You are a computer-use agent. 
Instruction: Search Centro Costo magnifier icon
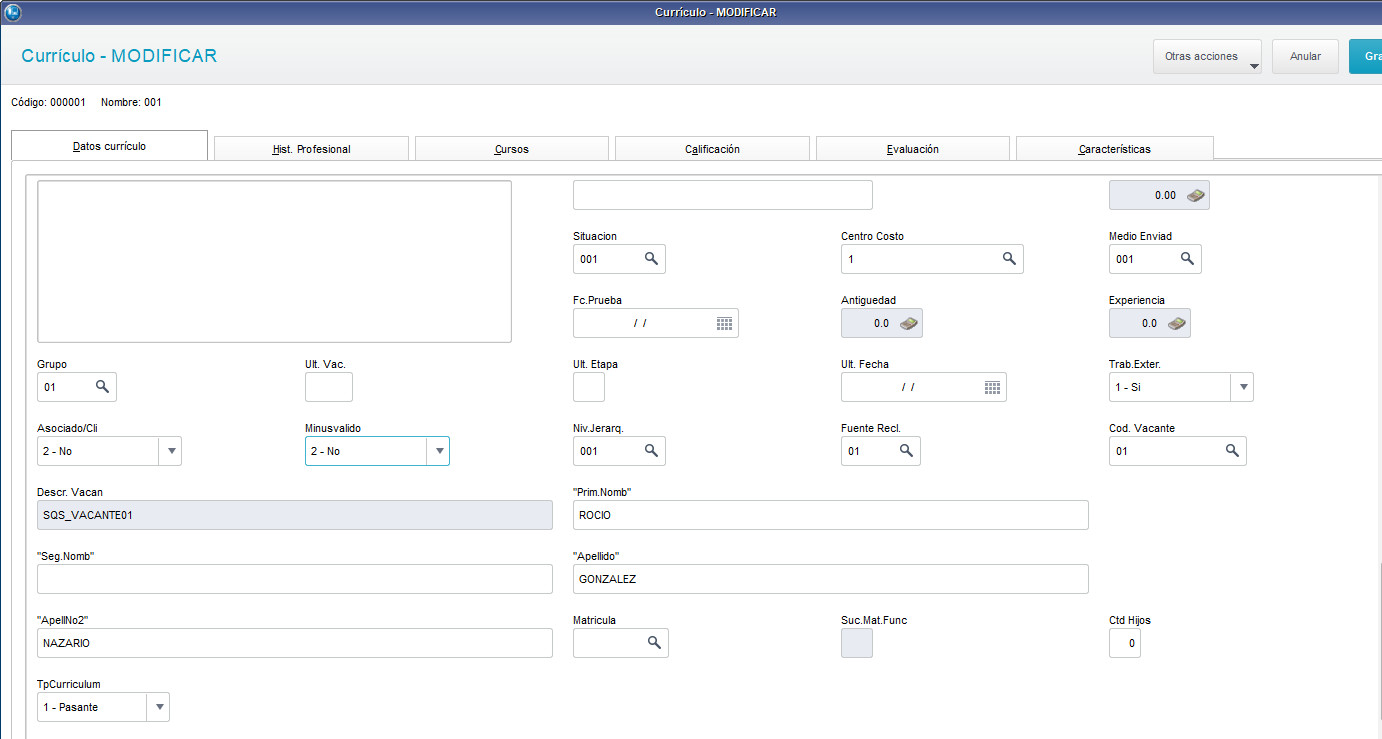(x=1009, y=258)
